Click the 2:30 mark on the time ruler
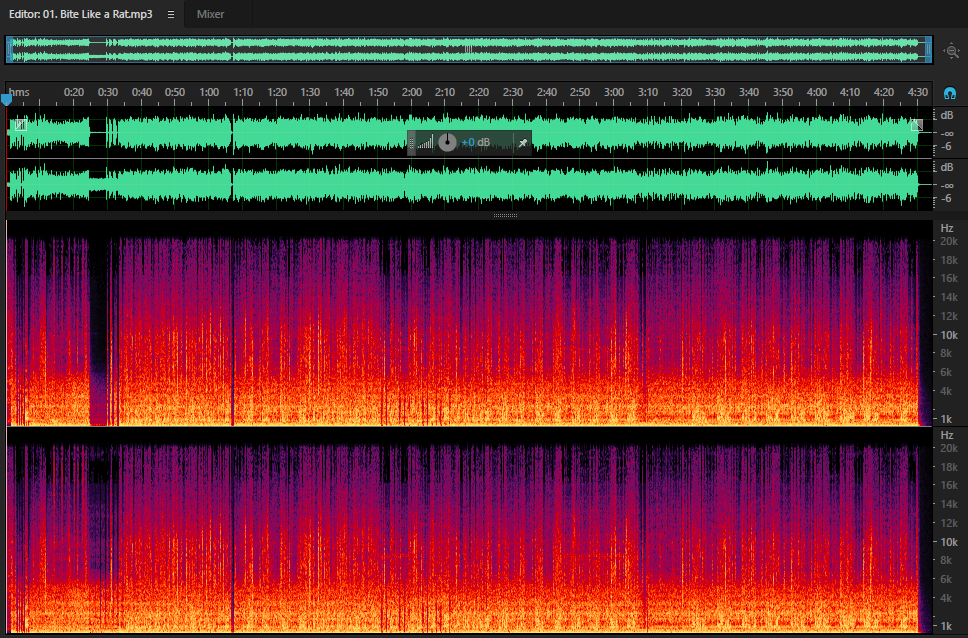 tap(512, 92)
